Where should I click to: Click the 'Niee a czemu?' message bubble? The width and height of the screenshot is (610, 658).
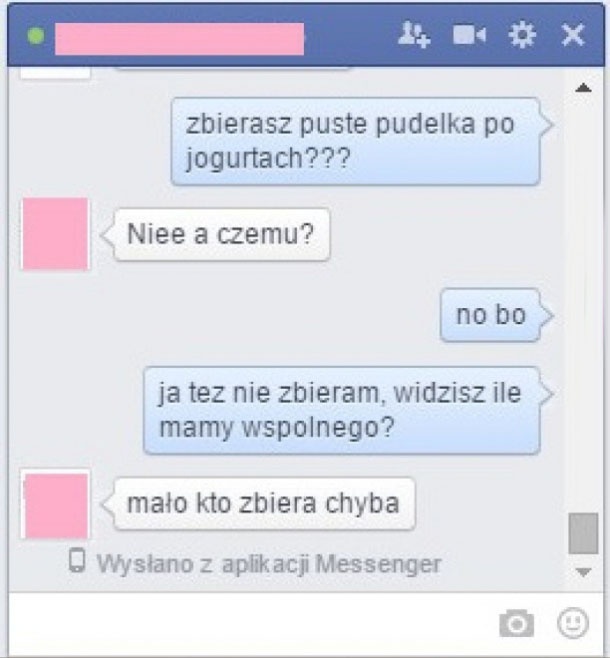pos(222,234)
